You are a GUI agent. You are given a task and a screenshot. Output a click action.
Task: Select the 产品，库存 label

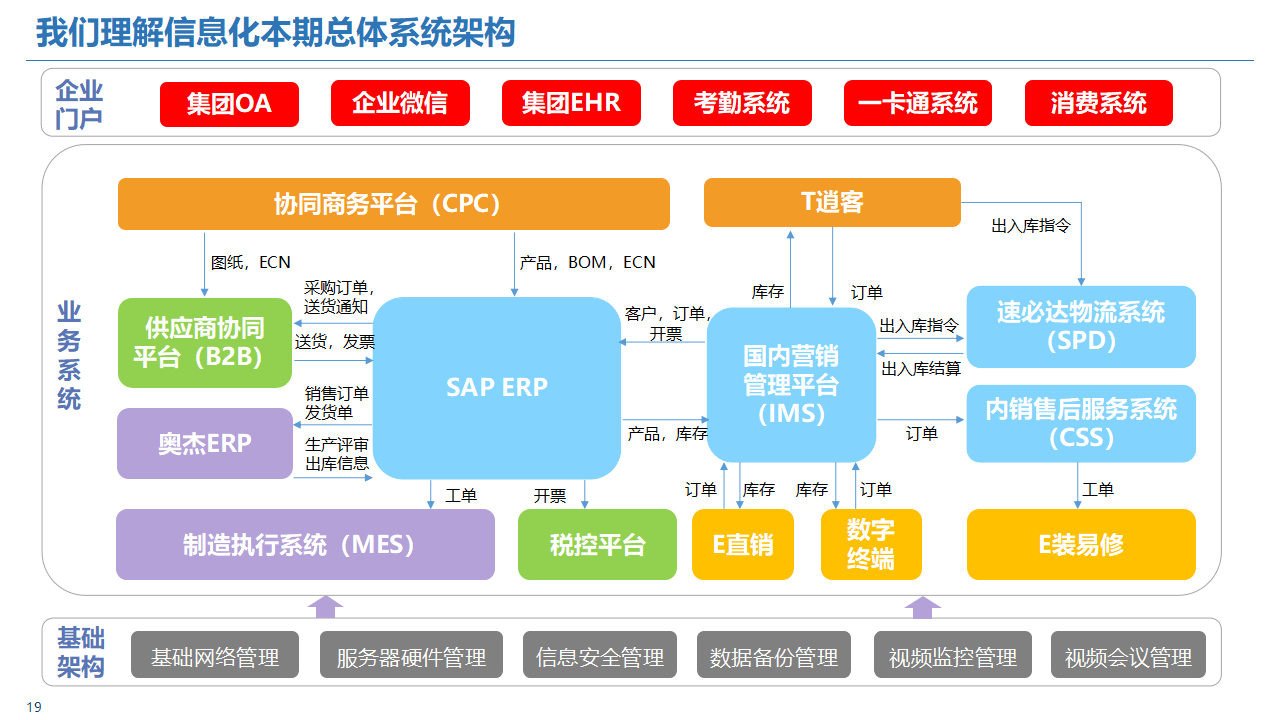[667, 434]
